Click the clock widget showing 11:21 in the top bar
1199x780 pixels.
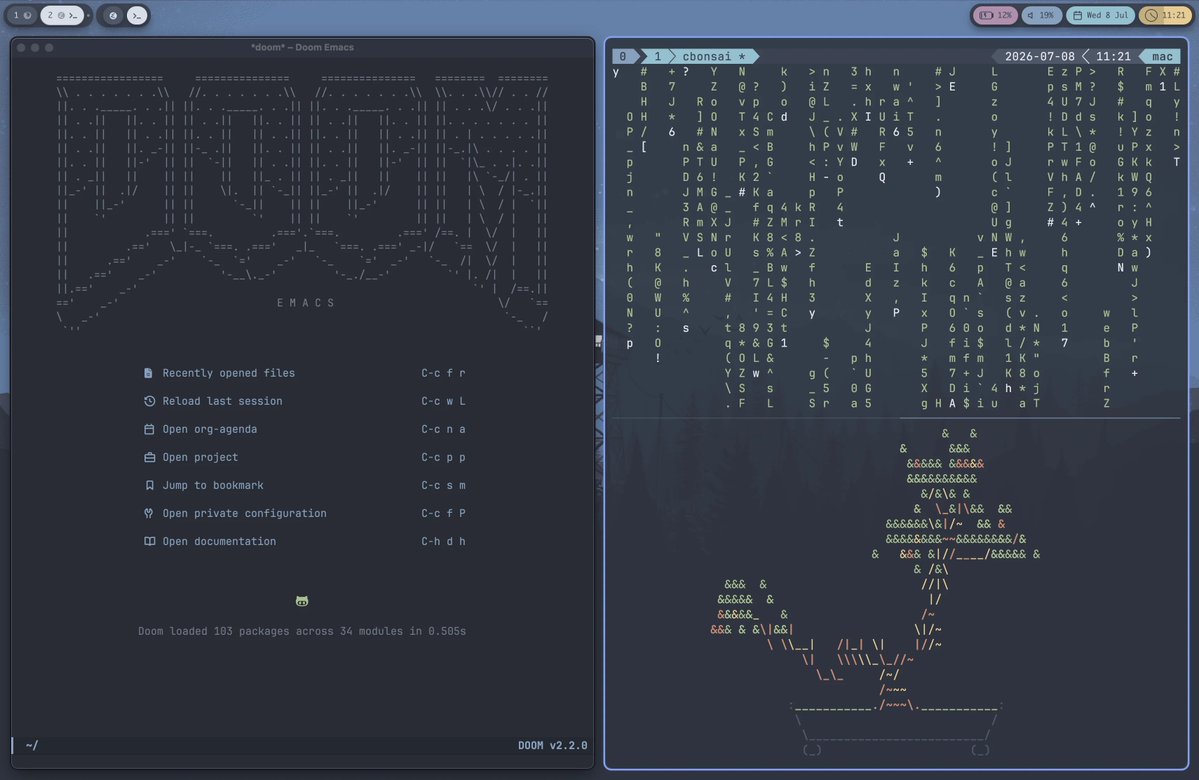click(x=1165, y=15)
